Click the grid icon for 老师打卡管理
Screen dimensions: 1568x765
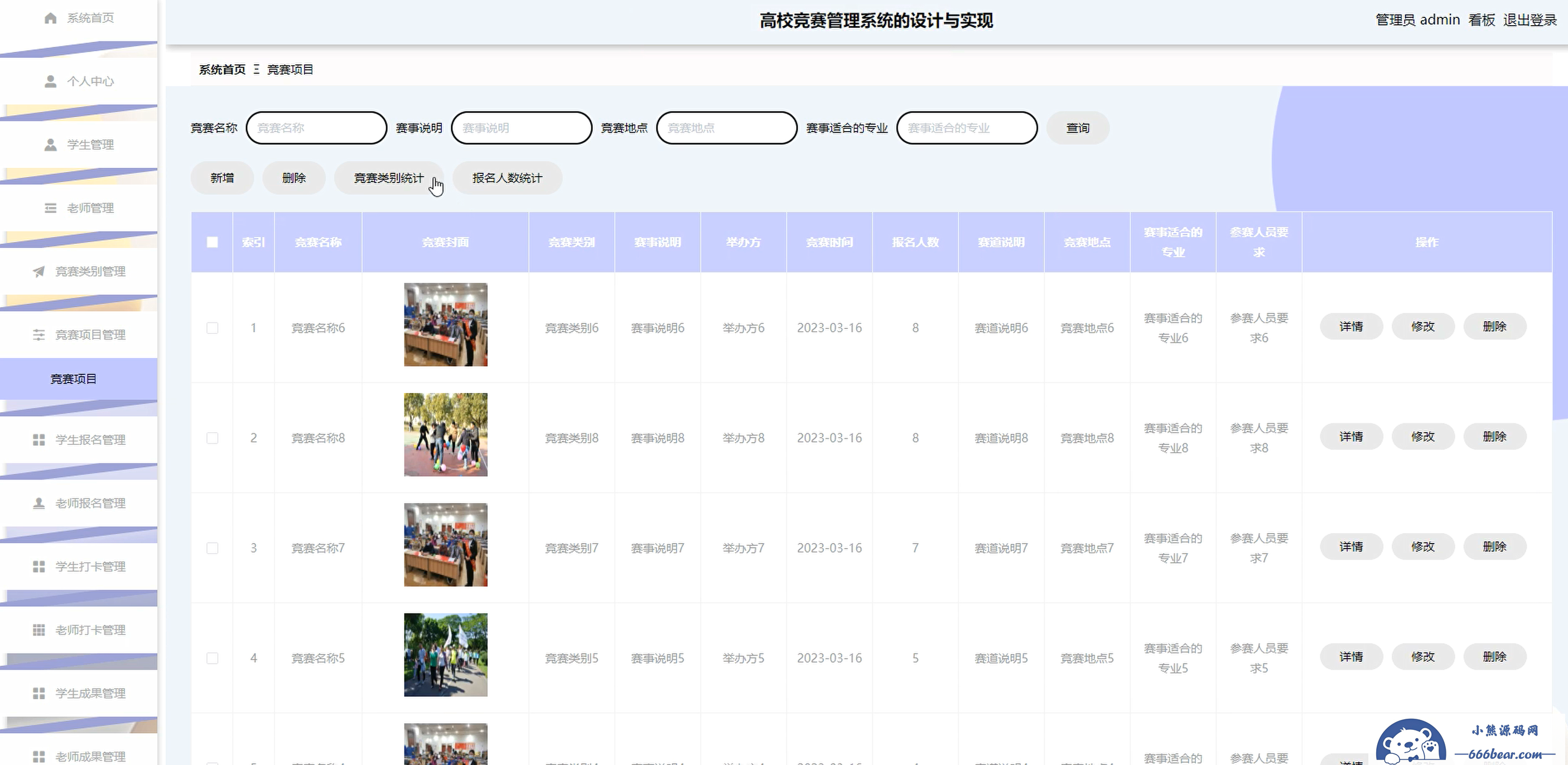39,630
